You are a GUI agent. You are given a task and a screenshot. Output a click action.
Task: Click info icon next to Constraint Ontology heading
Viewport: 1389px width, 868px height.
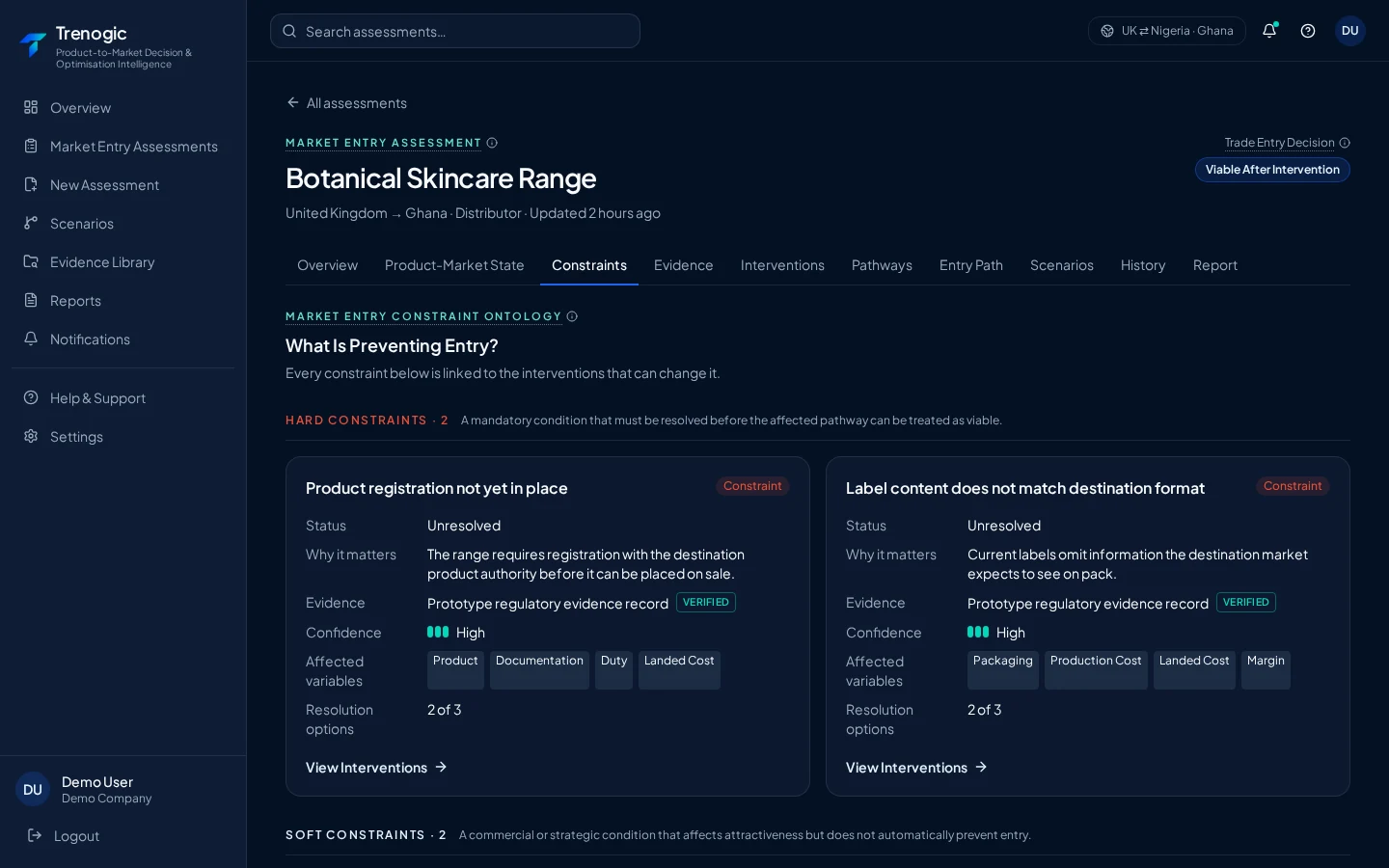[572, 316]
